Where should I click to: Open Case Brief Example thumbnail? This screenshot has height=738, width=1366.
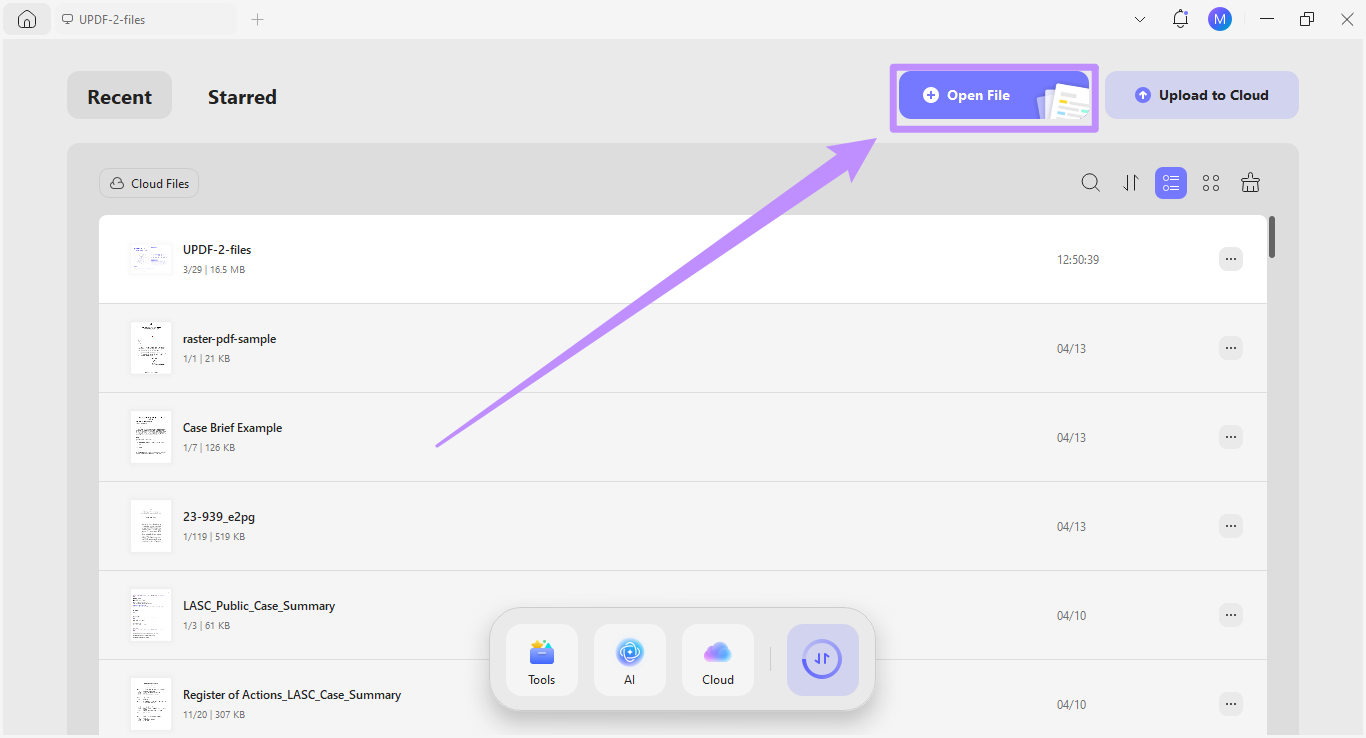(x=150, y=437)
